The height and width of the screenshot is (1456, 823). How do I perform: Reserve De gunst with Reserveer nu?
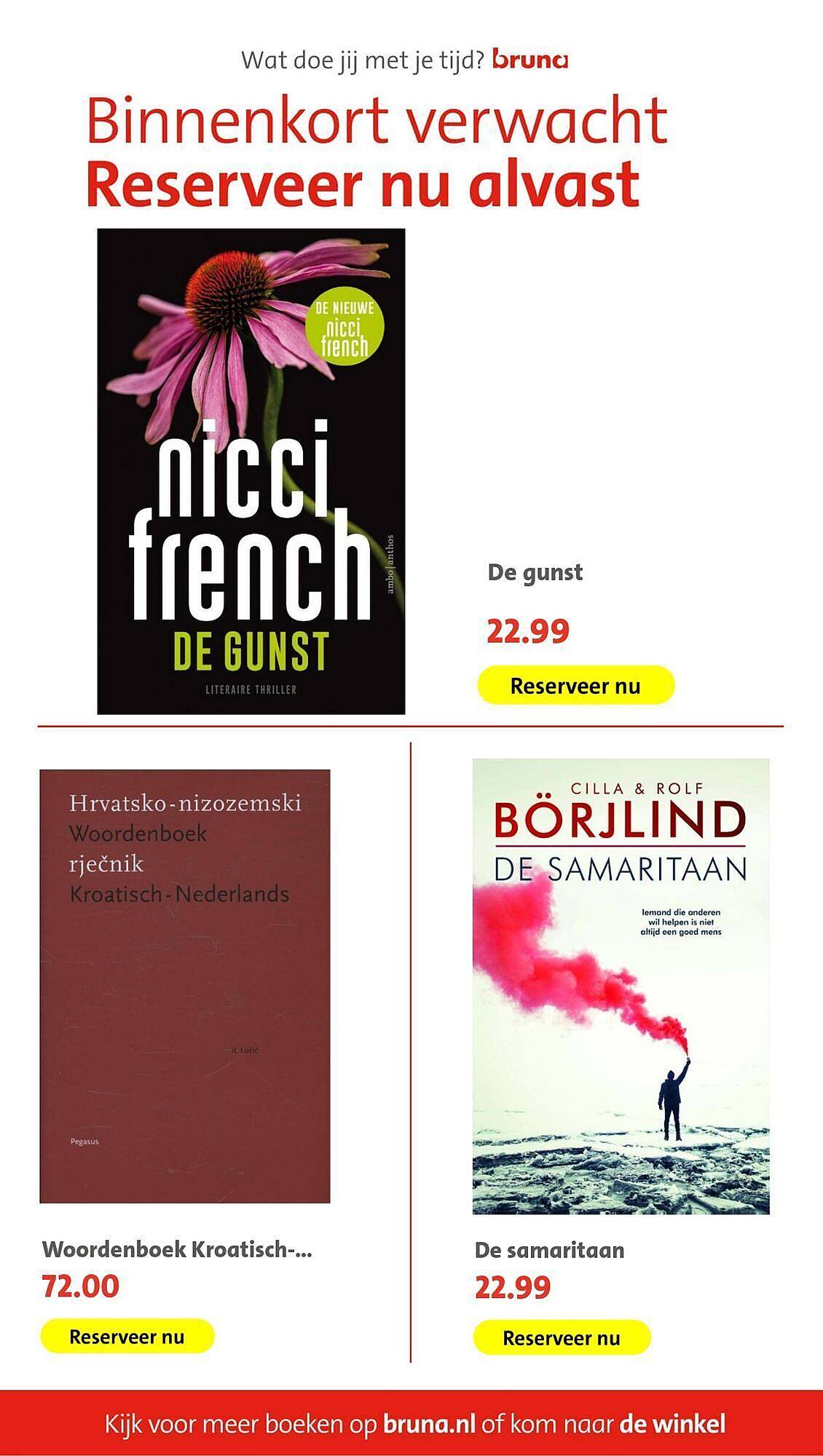pyautogui.click(x=575, y=685)
